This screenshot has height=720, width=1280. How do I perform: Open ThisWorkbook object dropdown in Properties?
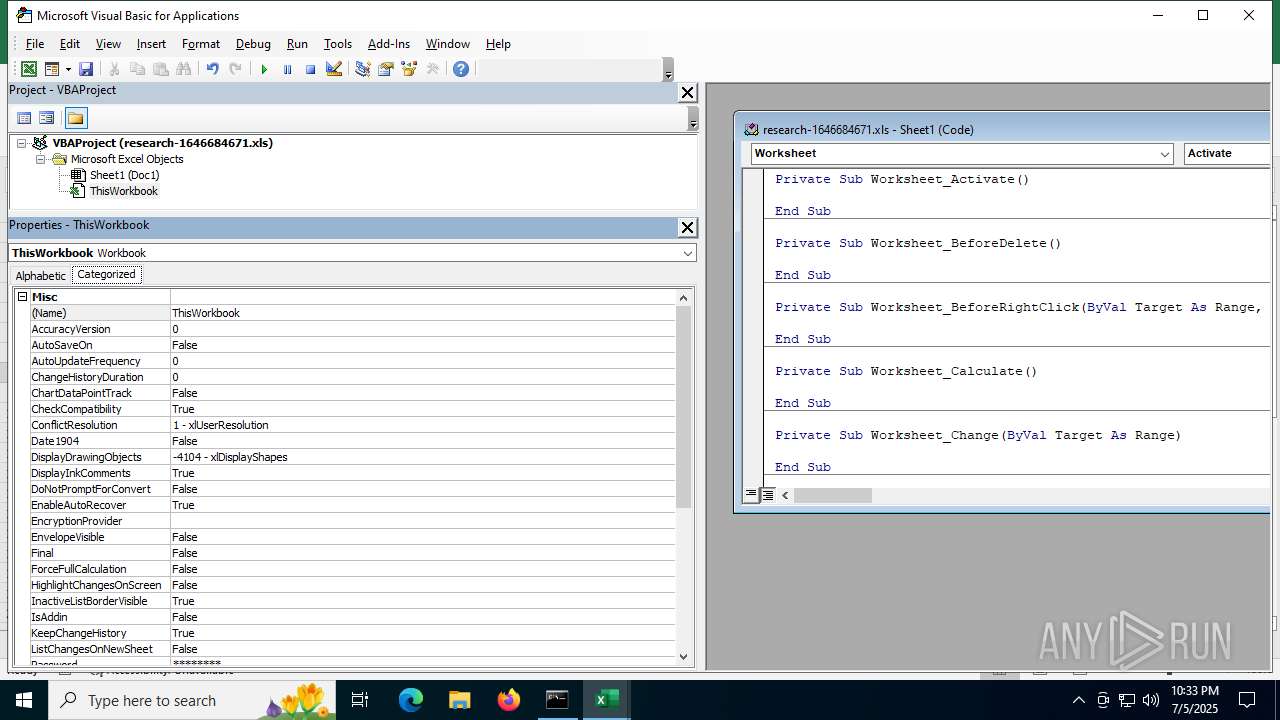[687, 253]
